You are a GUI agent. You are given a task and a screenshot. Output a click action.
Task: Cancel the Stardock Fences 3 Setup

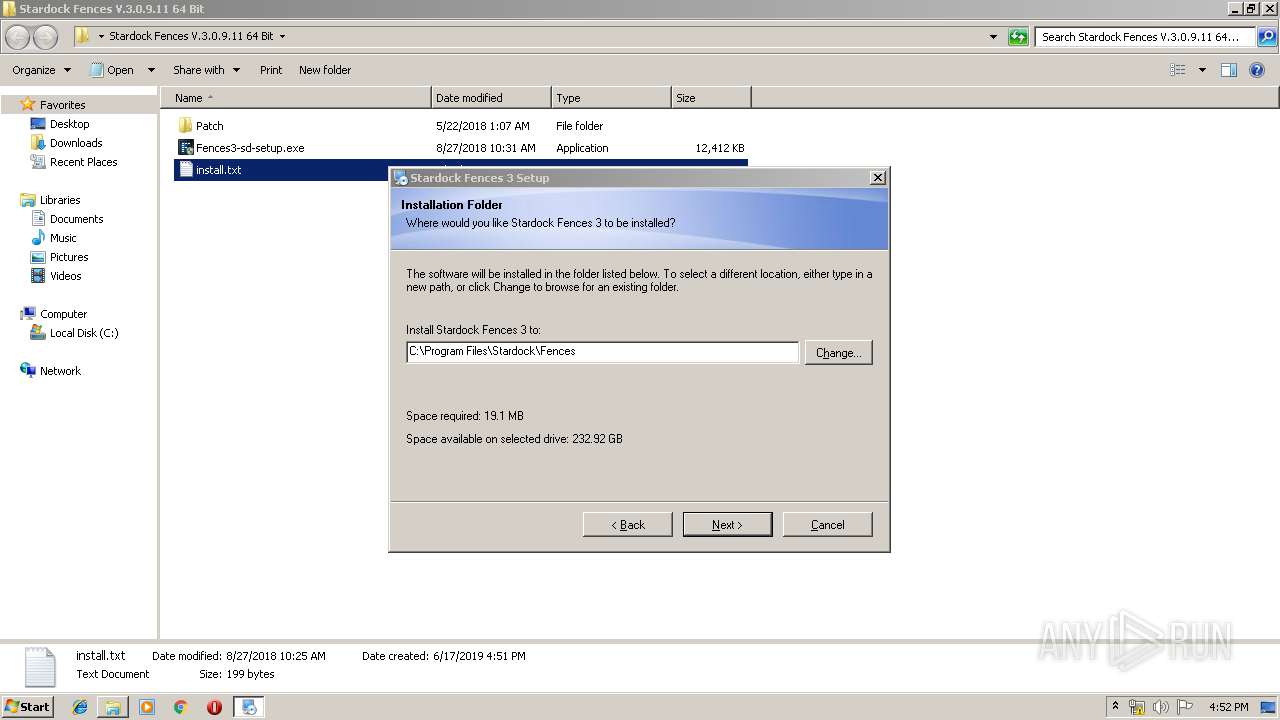[x=827, y=525]
